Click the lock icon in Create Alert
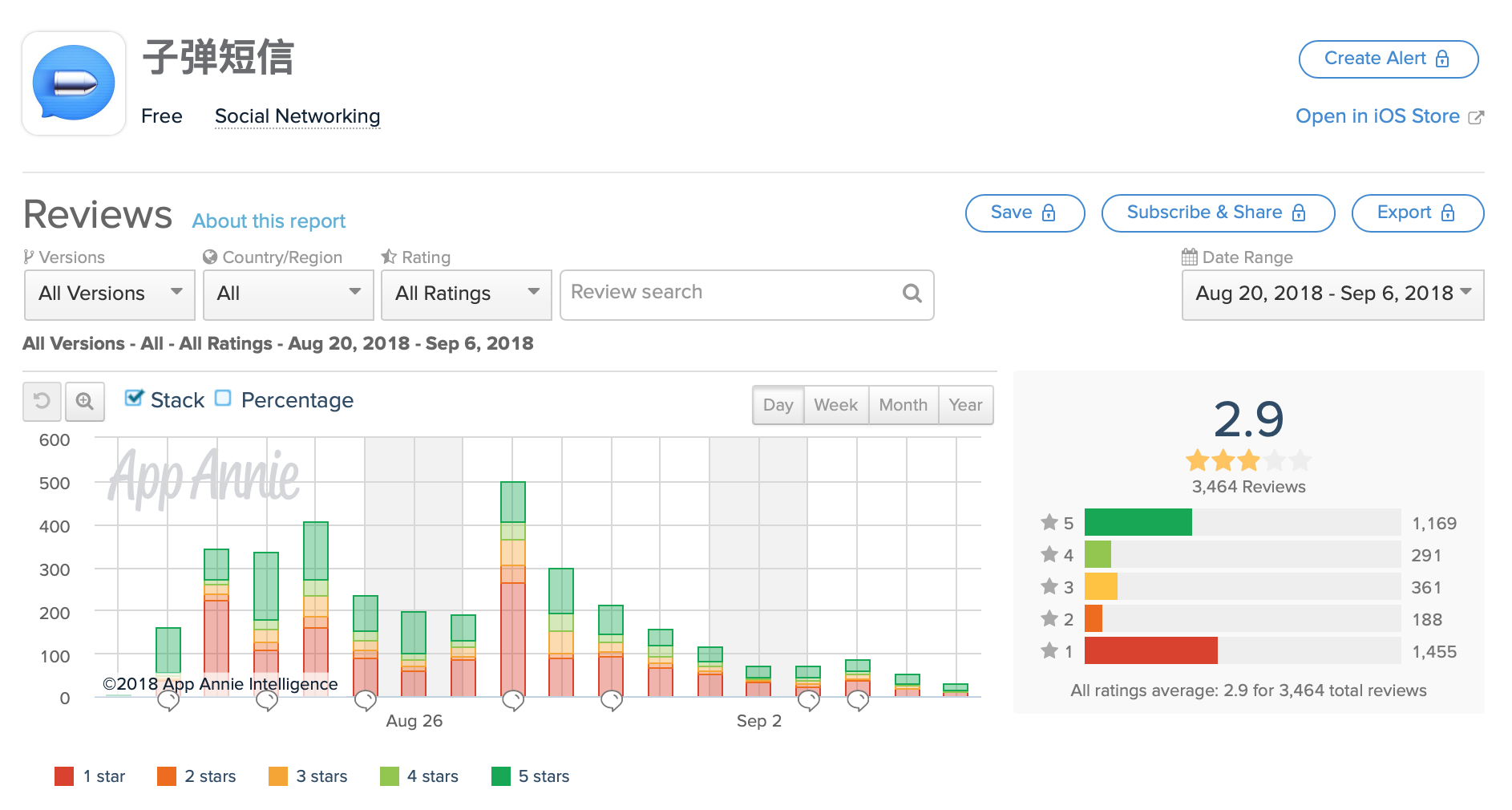Viewport: 1512px width, 810px height. pyautogui.click(x=1442, y=59)
